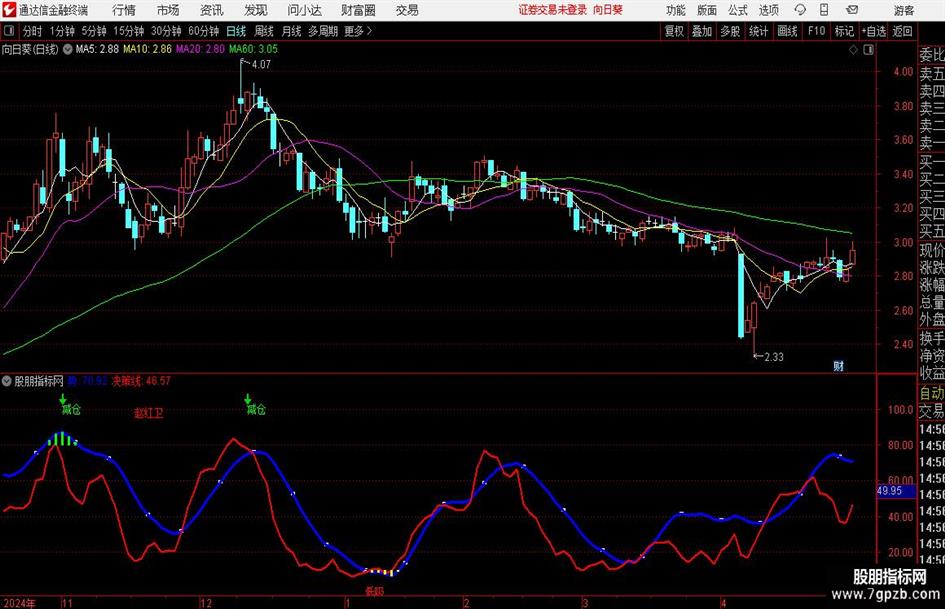Screen dimensions: 945x609
Task: Open the F10 company info button
Action: pyautogui.click(x=816, y=31)
